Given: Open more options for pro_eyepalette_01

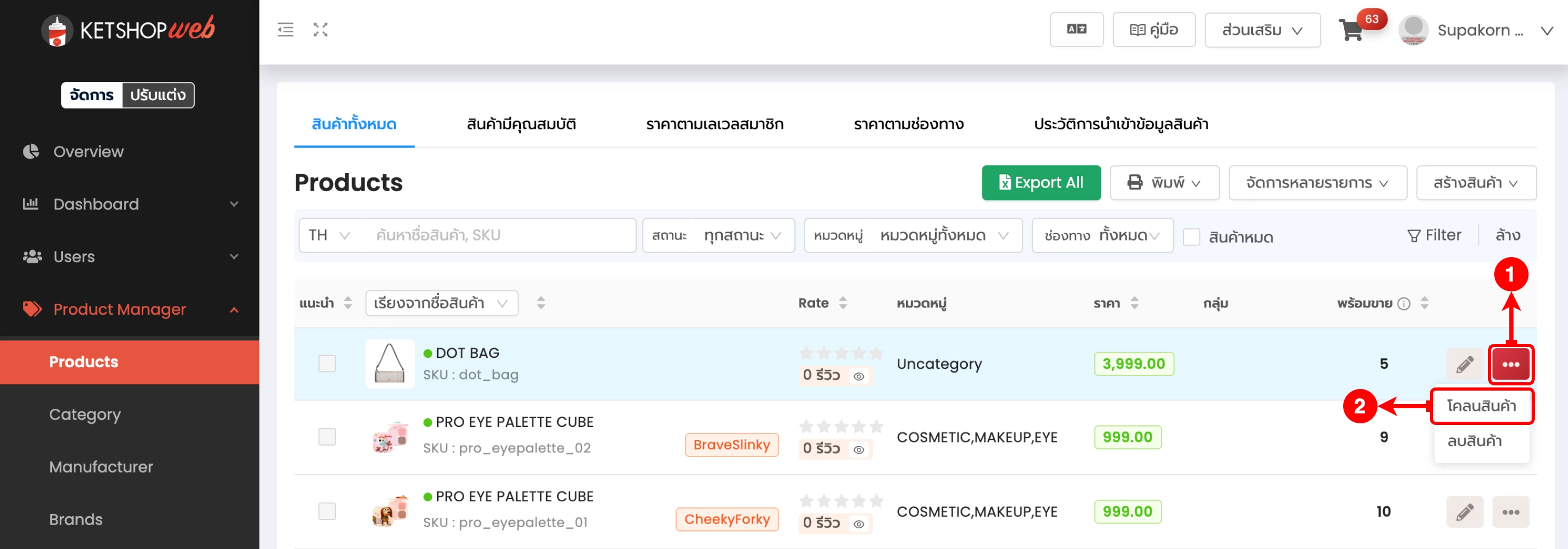Looking at the screenshot, I should coord(1511,512).
